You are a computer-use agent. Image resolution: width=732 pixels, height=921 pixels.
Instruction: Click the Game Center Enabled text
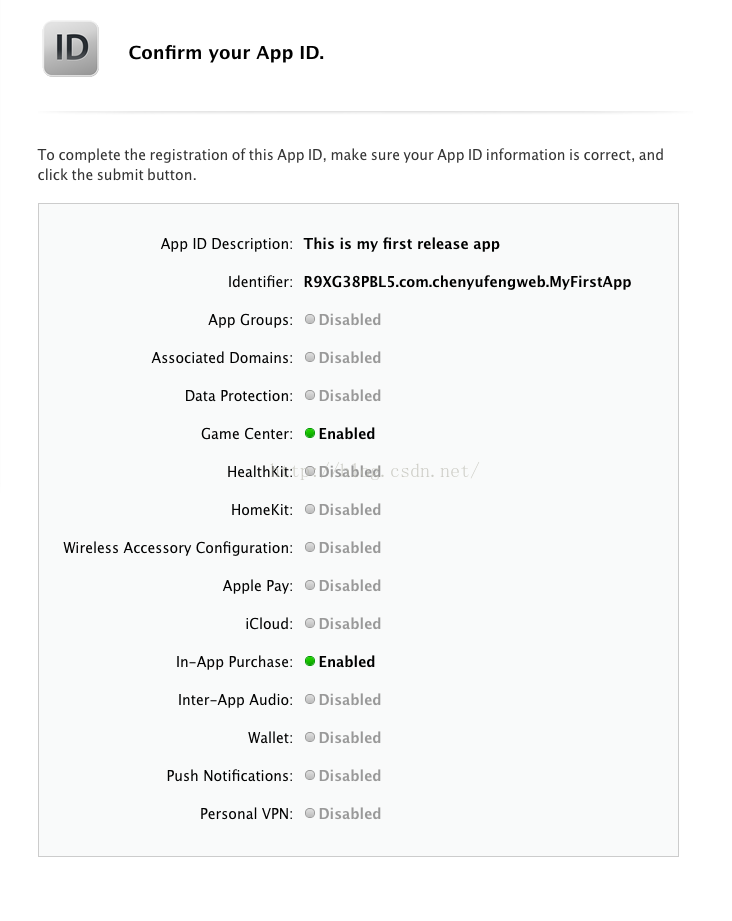[346, 434]
